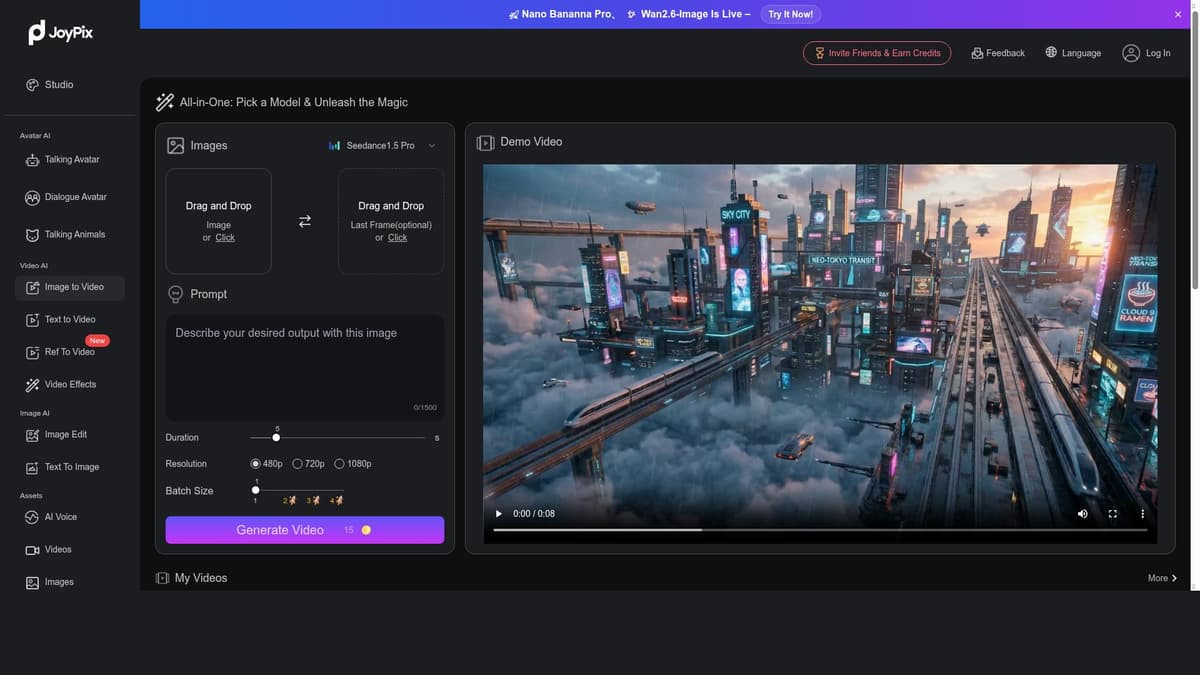Click the swap frames arrows icon
This screenshot has height=675, width=1200.
pos(305,221)
